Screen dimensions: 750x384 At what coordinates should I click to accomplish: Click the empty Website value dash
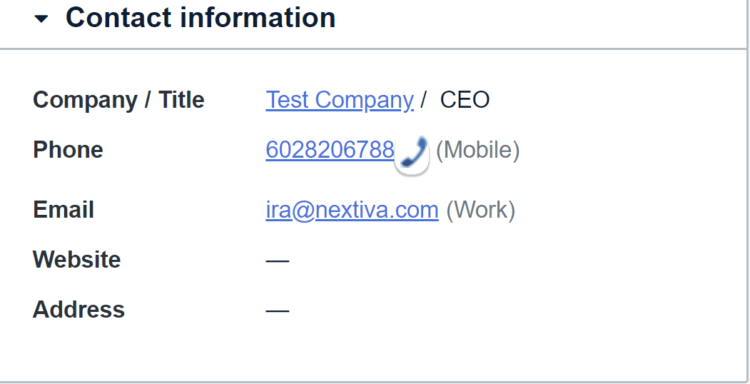[277, 261]
